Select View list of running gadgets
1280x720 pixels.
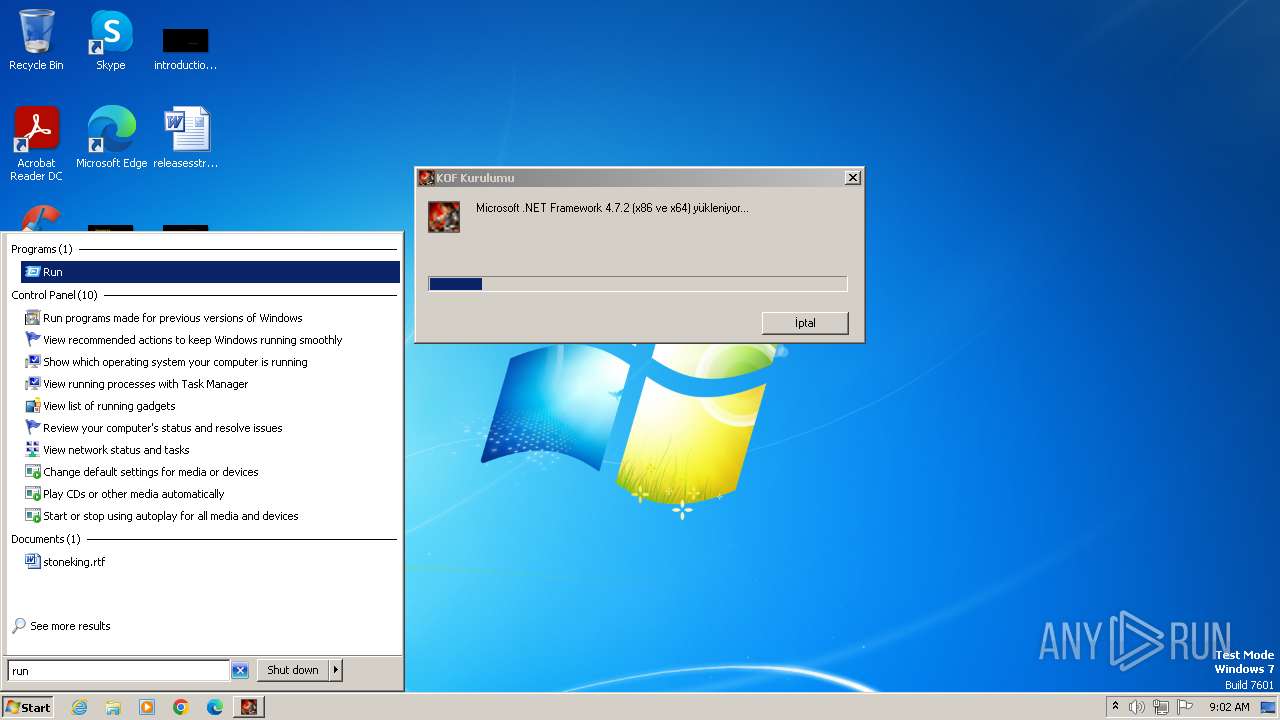tap(100, 406)
